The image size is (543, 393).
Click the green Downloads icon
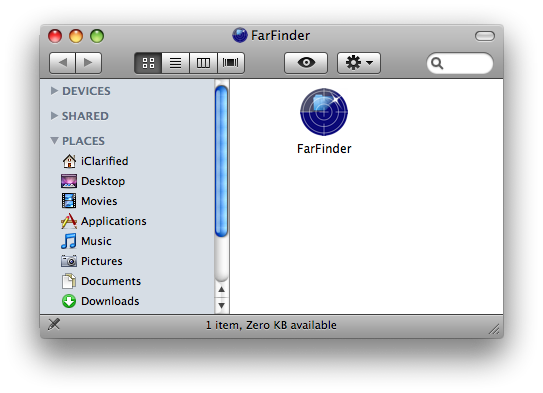(69, 301)
